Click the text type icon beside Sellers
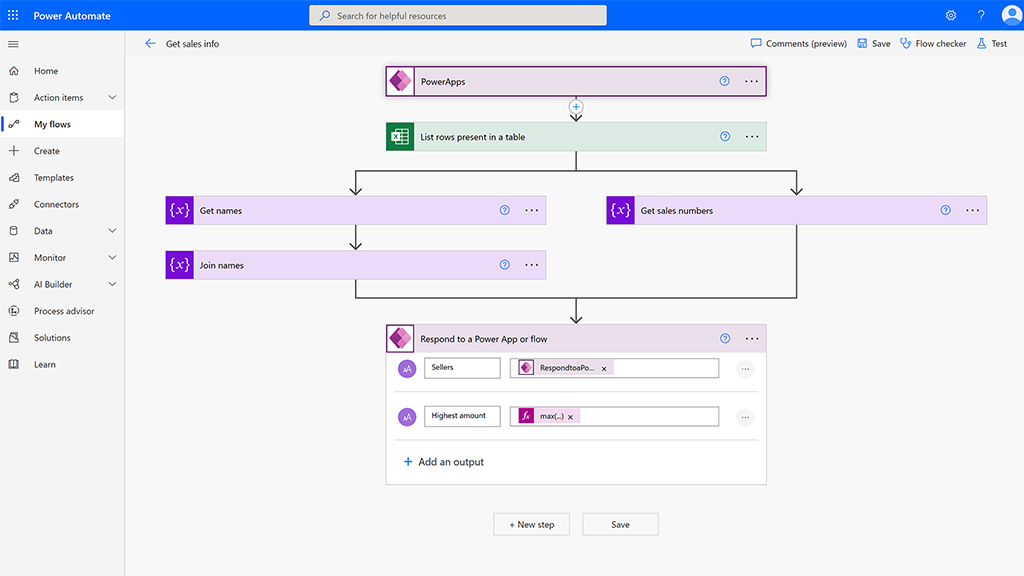 click(x=407, y=369)
